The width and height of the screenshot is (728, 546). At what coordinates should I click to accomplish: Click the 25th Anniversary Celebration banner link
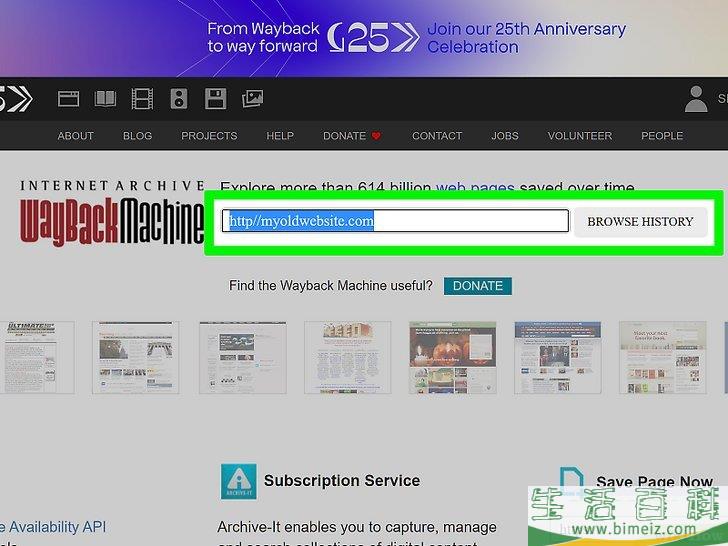[526, 38]
